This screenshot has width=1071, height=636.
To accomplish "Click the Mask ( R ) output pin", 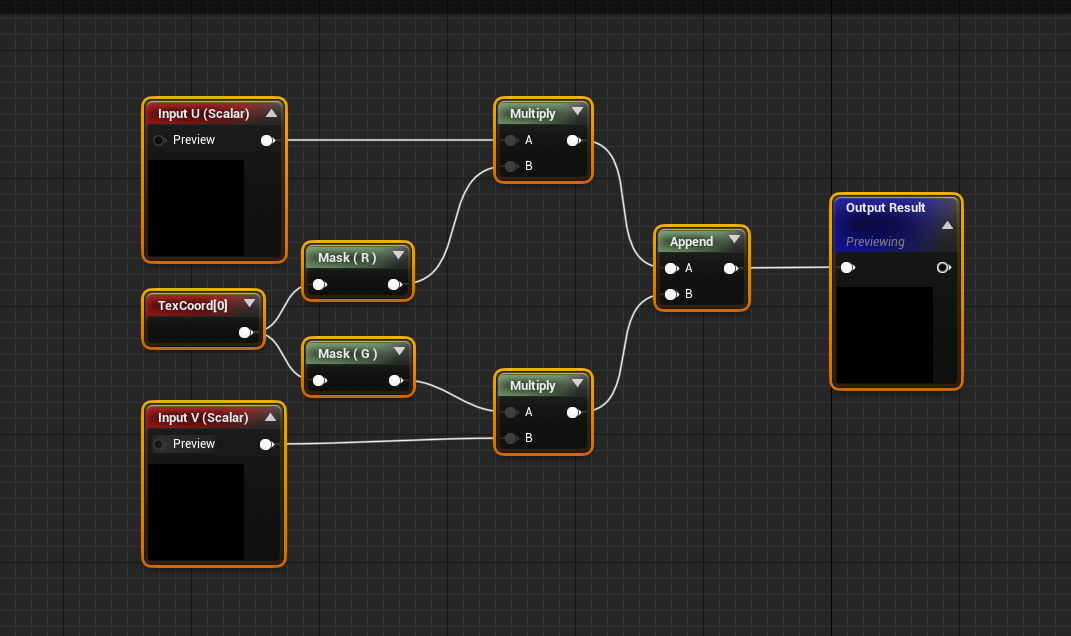I will pos(396,284).
